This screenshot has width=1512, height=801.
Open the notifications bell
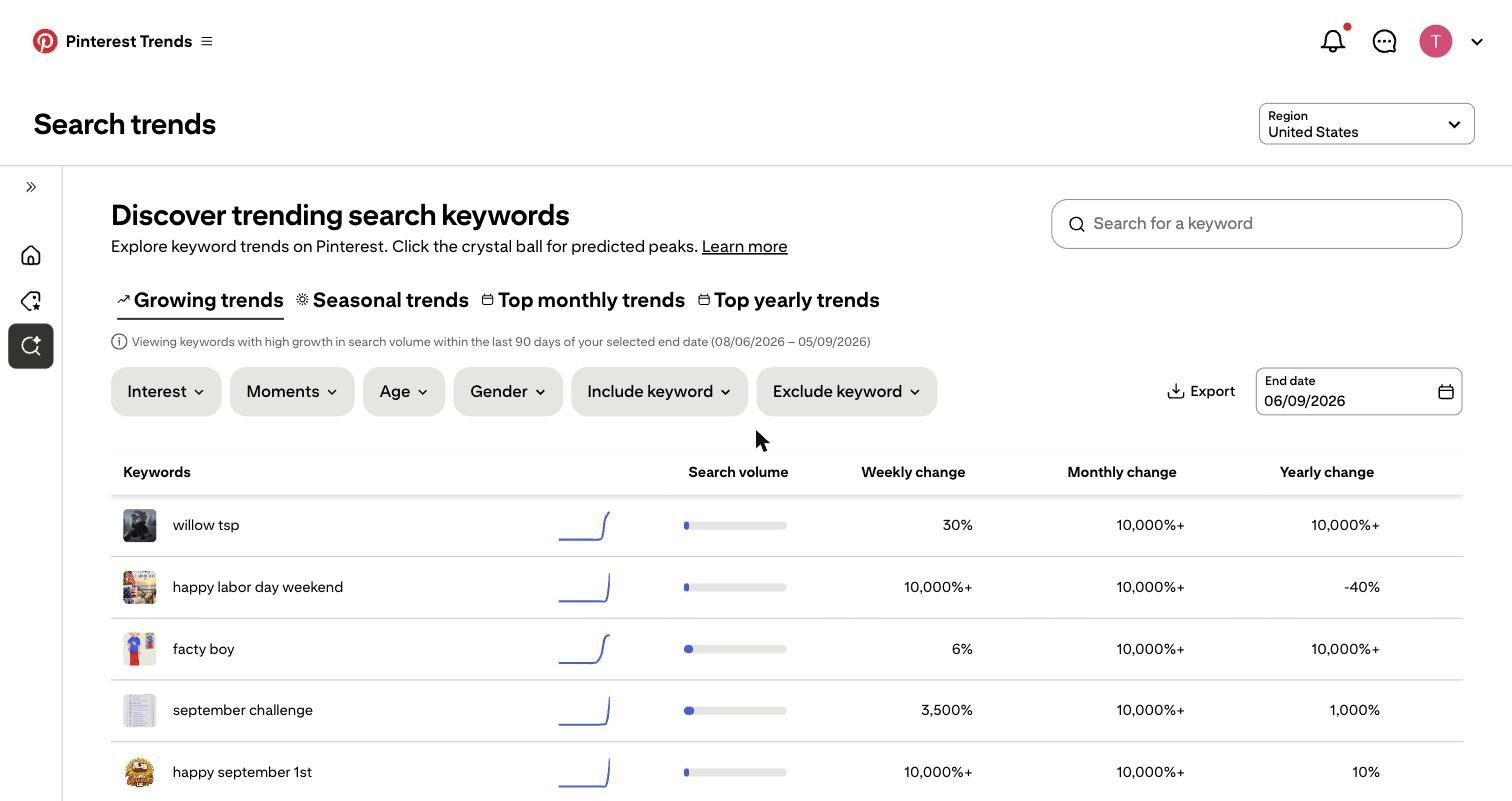point(1333,41)
